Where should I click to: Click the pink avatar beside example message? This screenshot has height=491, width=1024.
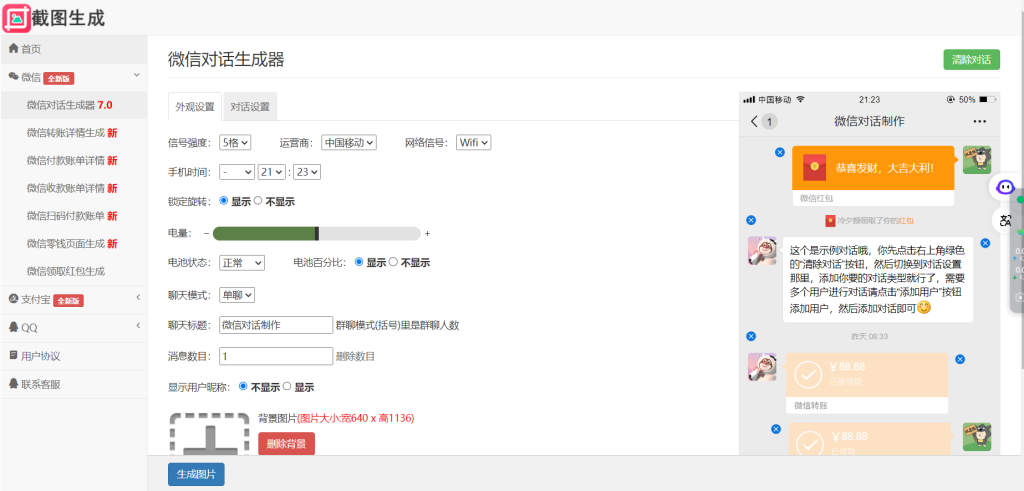762,251
